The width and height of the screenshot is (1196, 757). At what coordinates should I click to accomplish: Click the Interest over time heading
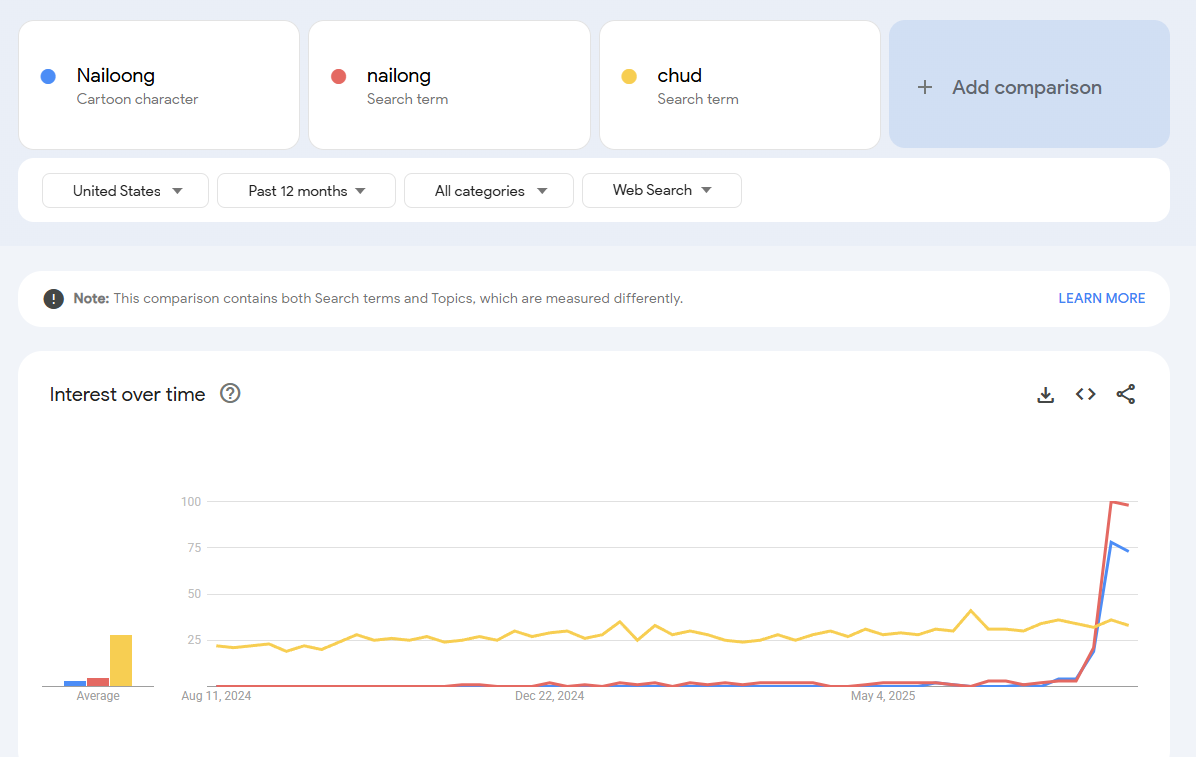[127, 395]
